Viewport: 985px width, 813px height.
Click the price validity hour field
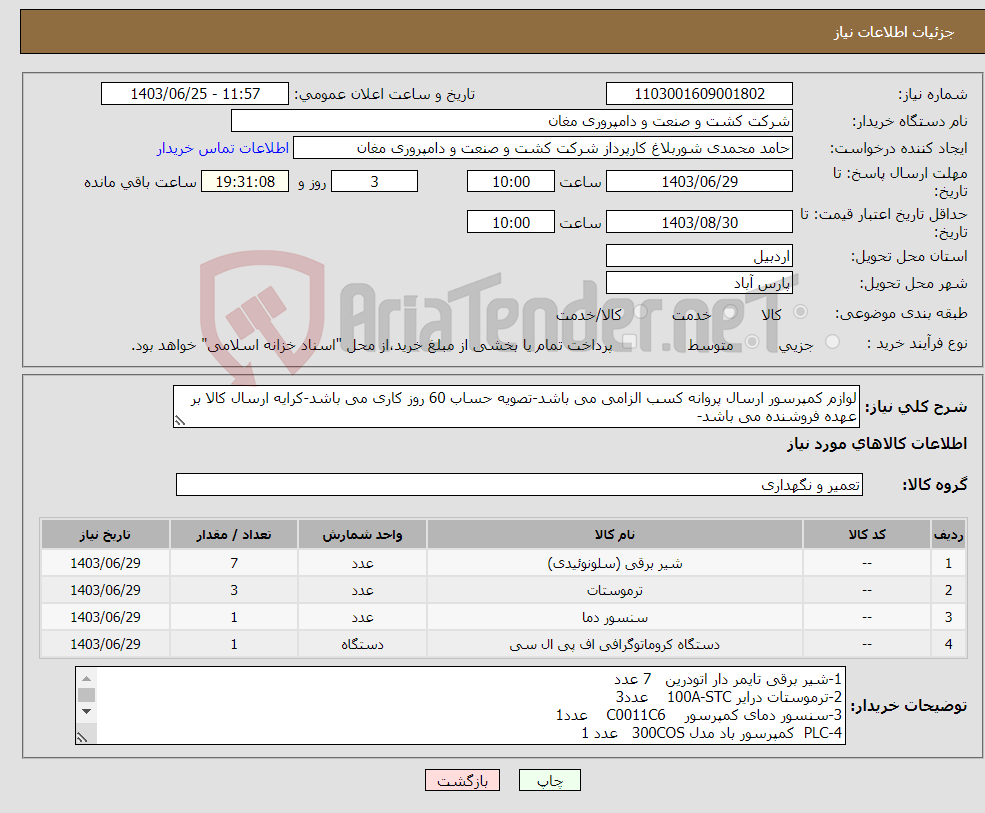click(x=511, y=222)
